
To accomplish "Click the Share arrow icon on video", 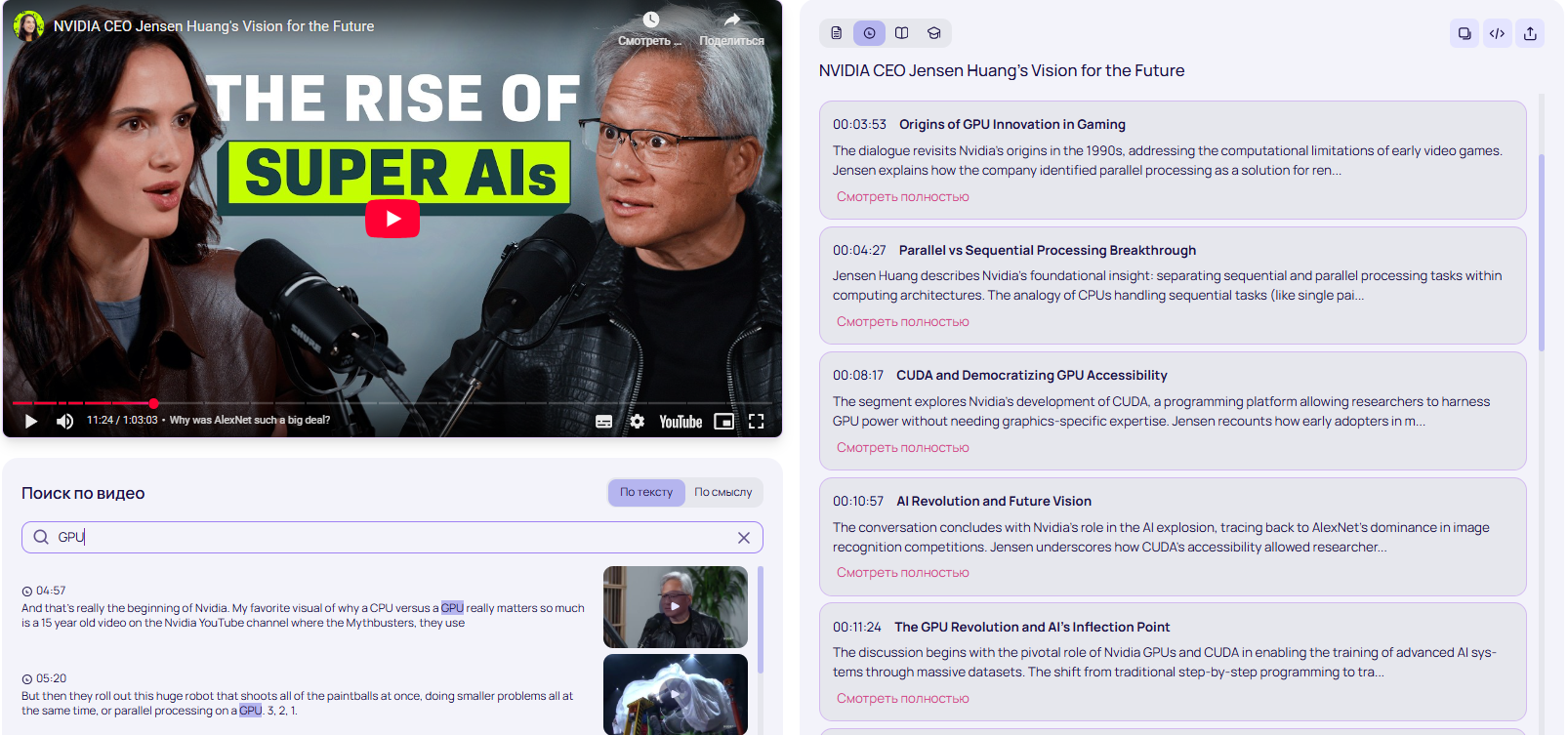I will click(x=732, y=20).
